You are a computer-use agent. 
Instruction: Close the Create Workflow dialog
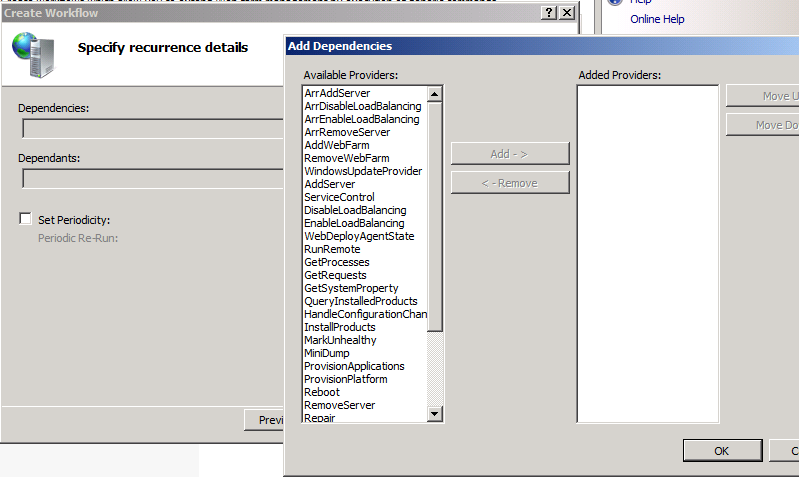click(567, 13)
